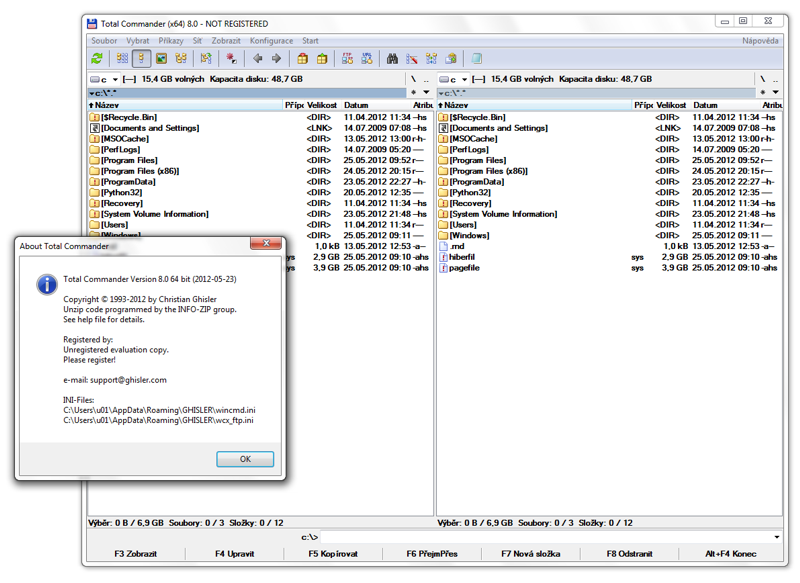Click the blue info icon in About dialog

click(x=47, y=284)
